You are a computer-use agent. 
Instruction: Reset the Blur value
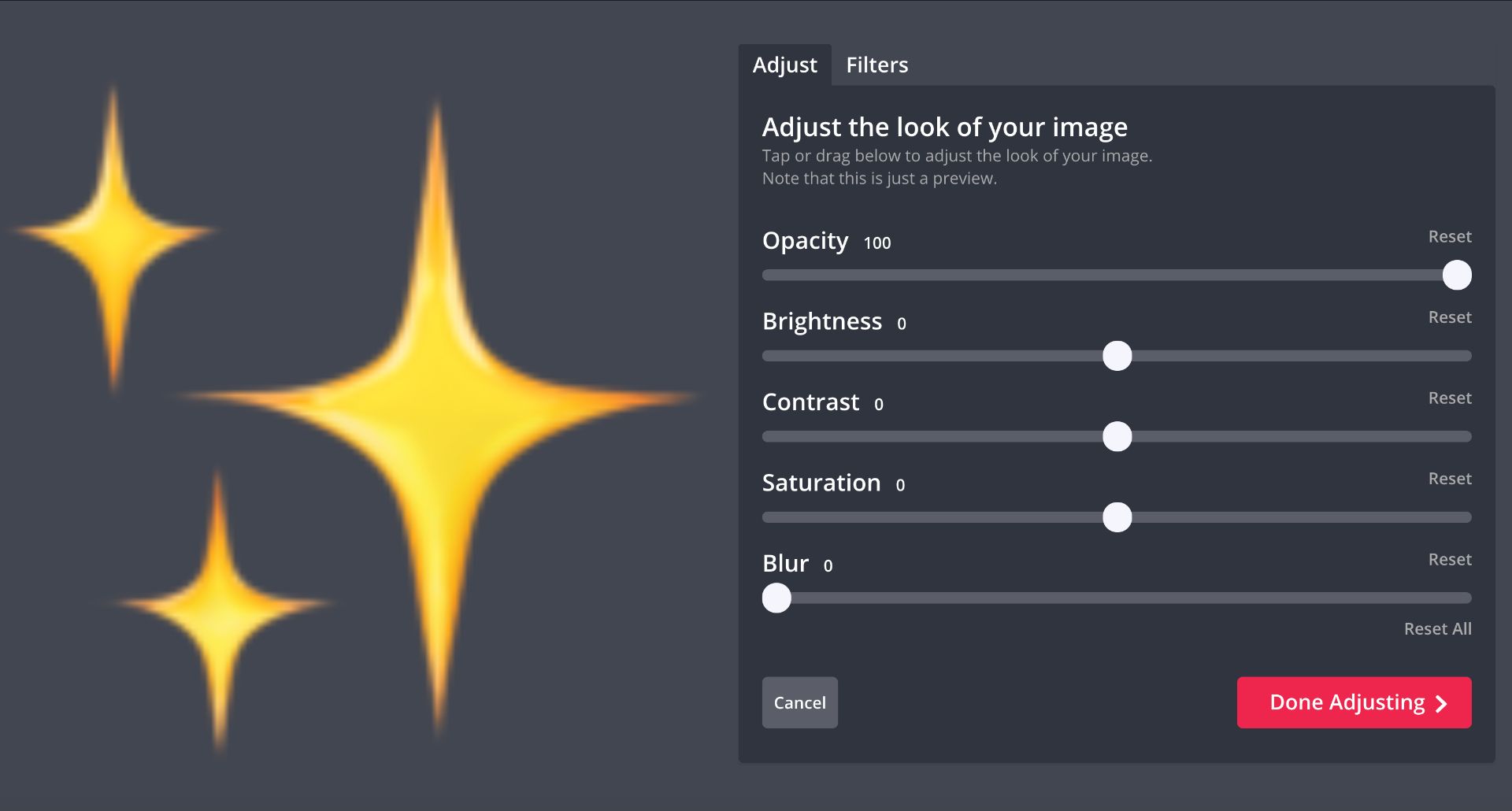coord(1449,559)
